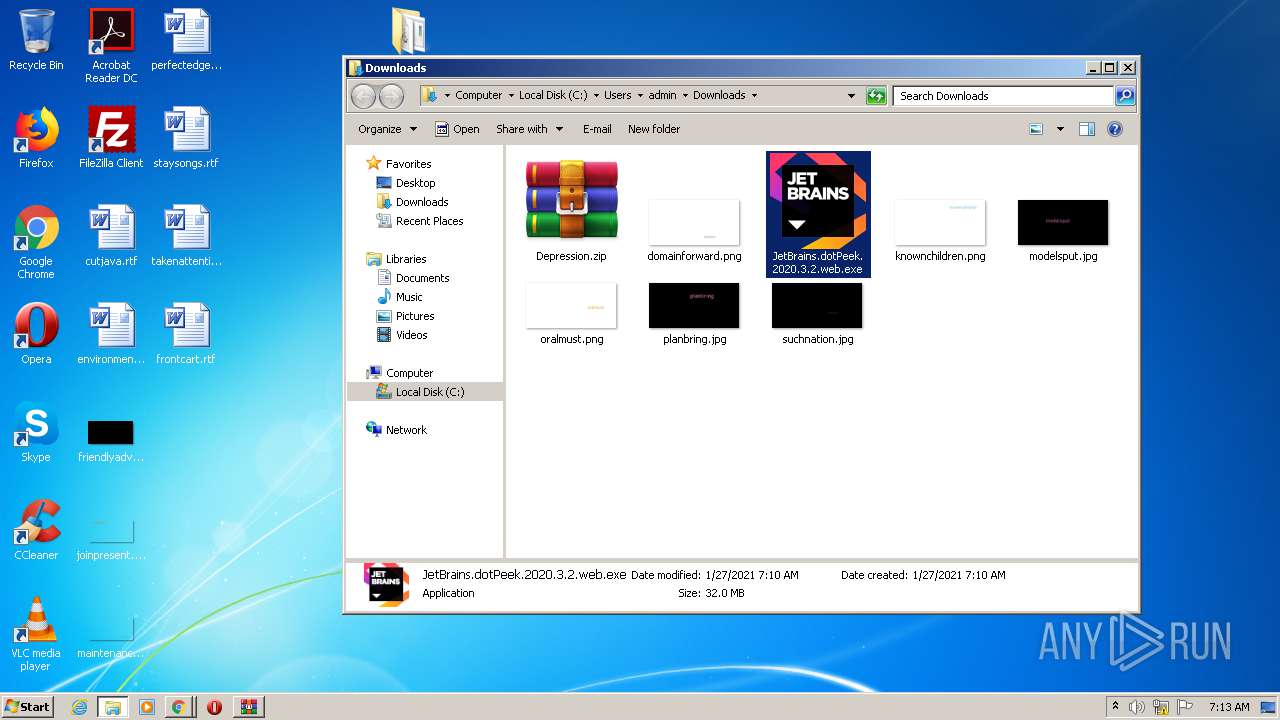Show hidden tray icons arrow
1280x720 pixels.
(x=1115, y=707)
